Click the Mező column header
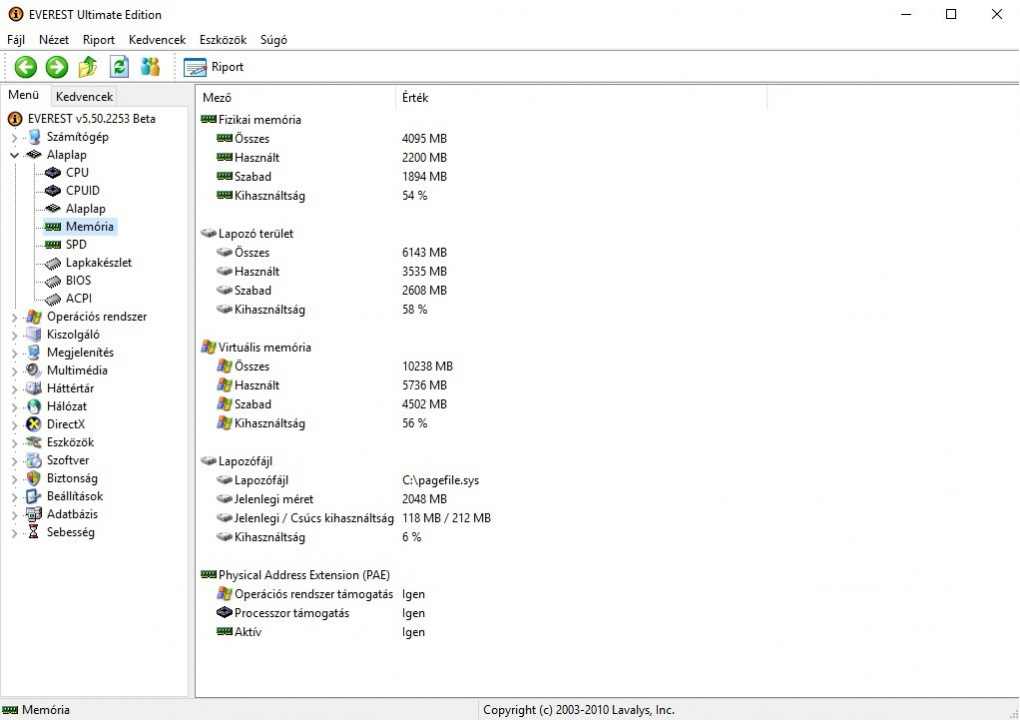The image size is (1020, 720). coord(295,98)
